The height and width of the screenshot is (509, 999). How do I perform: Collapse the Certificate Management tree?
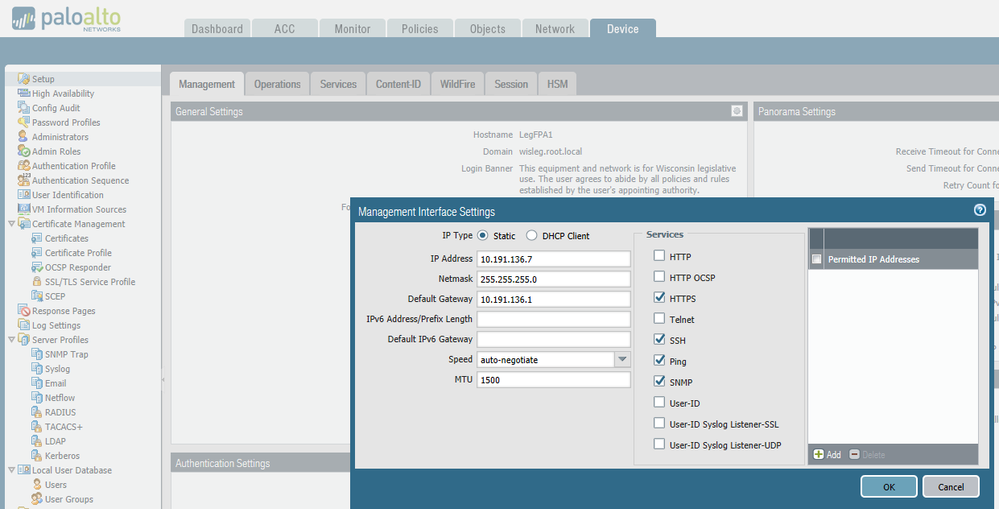(x=11, y=224)
